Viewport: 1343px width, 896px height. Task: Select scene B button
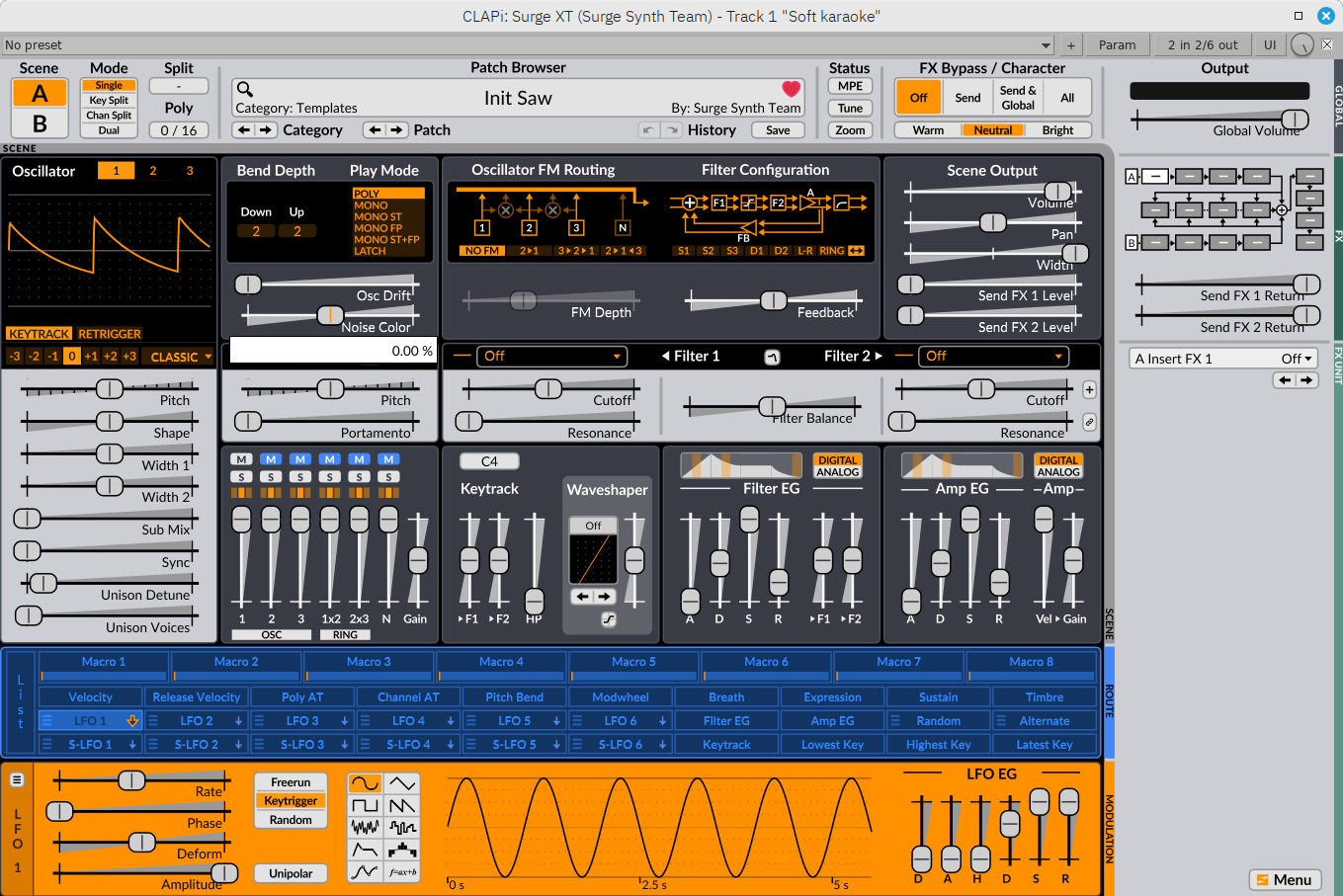[x=40, y=123]
